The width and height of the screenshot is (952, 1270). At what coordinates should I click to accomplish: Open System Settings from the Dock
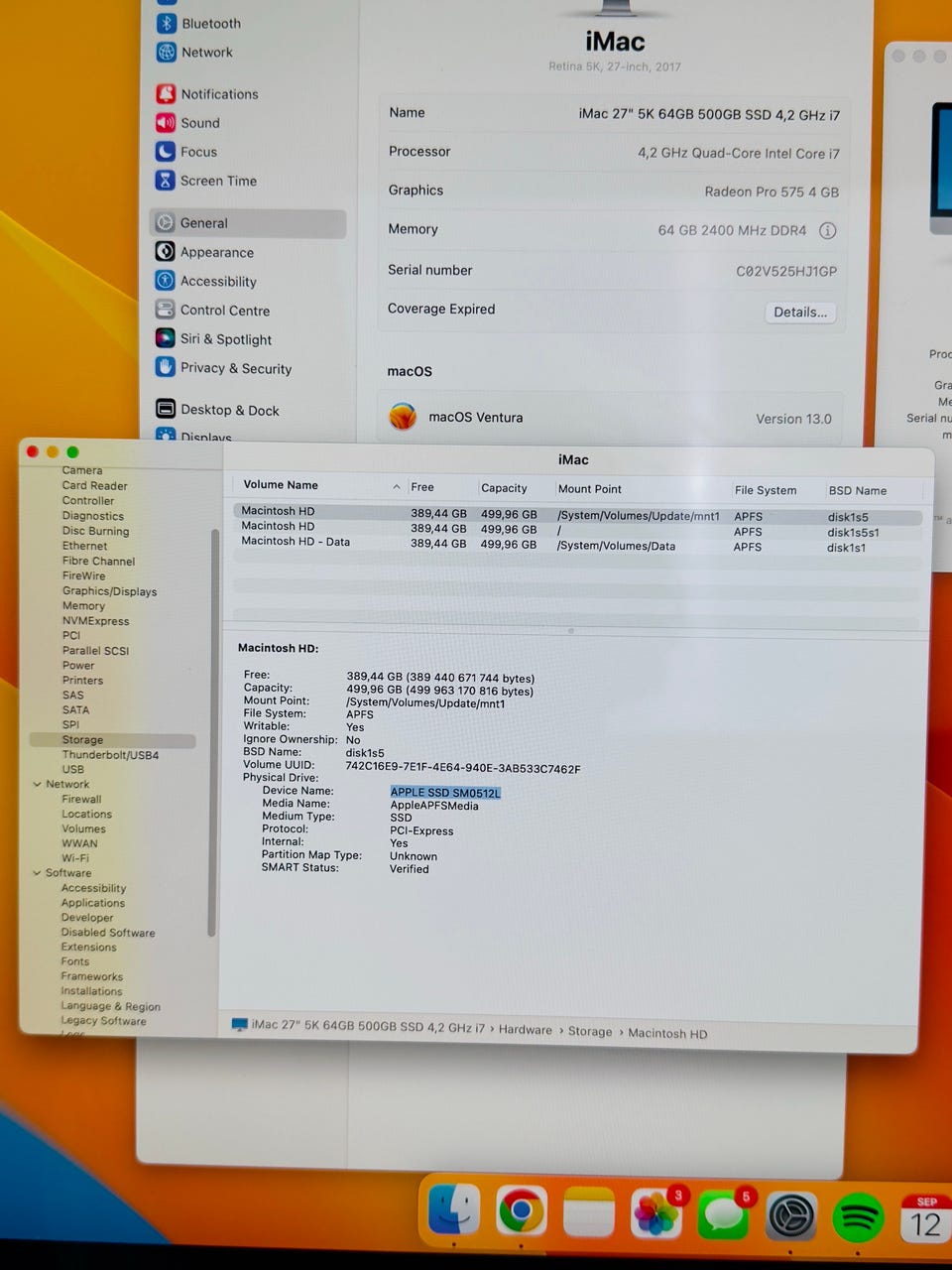tap(790, 1215)
